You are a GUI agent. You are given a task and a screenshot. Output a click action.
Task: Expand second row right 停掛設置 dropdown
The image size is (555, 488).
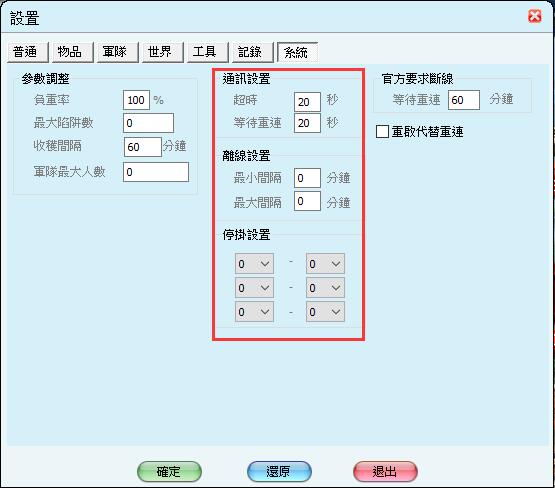[325, 288]
